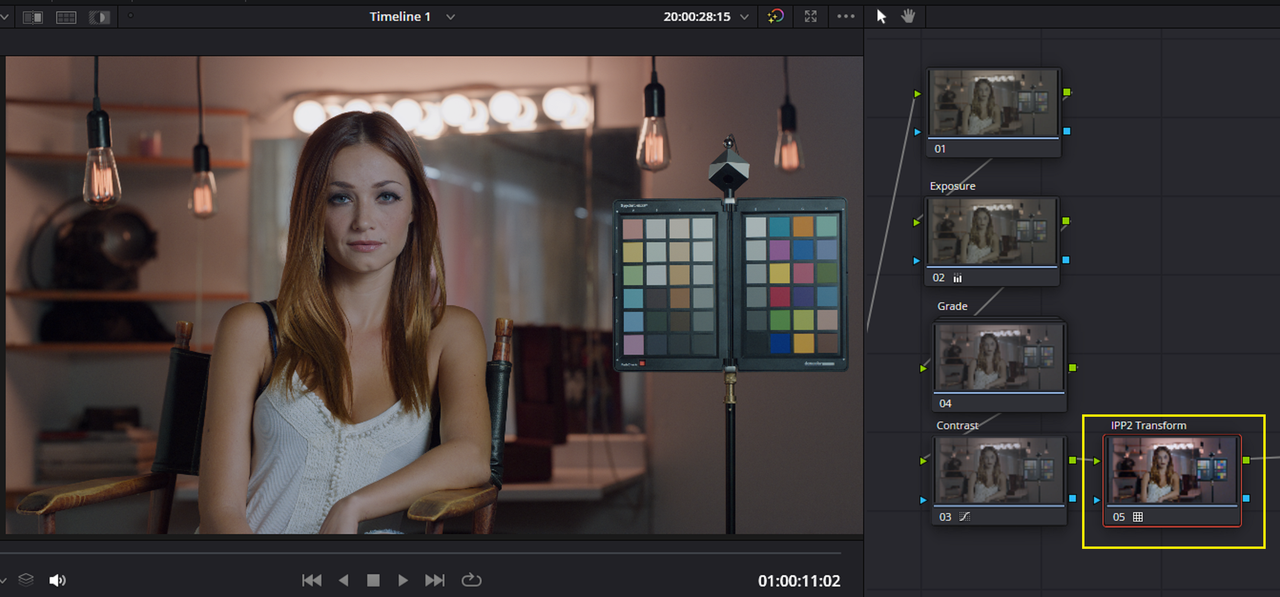The height and width of the screenshot is (597, 1280).
Task: Click the LUT grid icon on node 05
Action: (x=1137, y=517)
